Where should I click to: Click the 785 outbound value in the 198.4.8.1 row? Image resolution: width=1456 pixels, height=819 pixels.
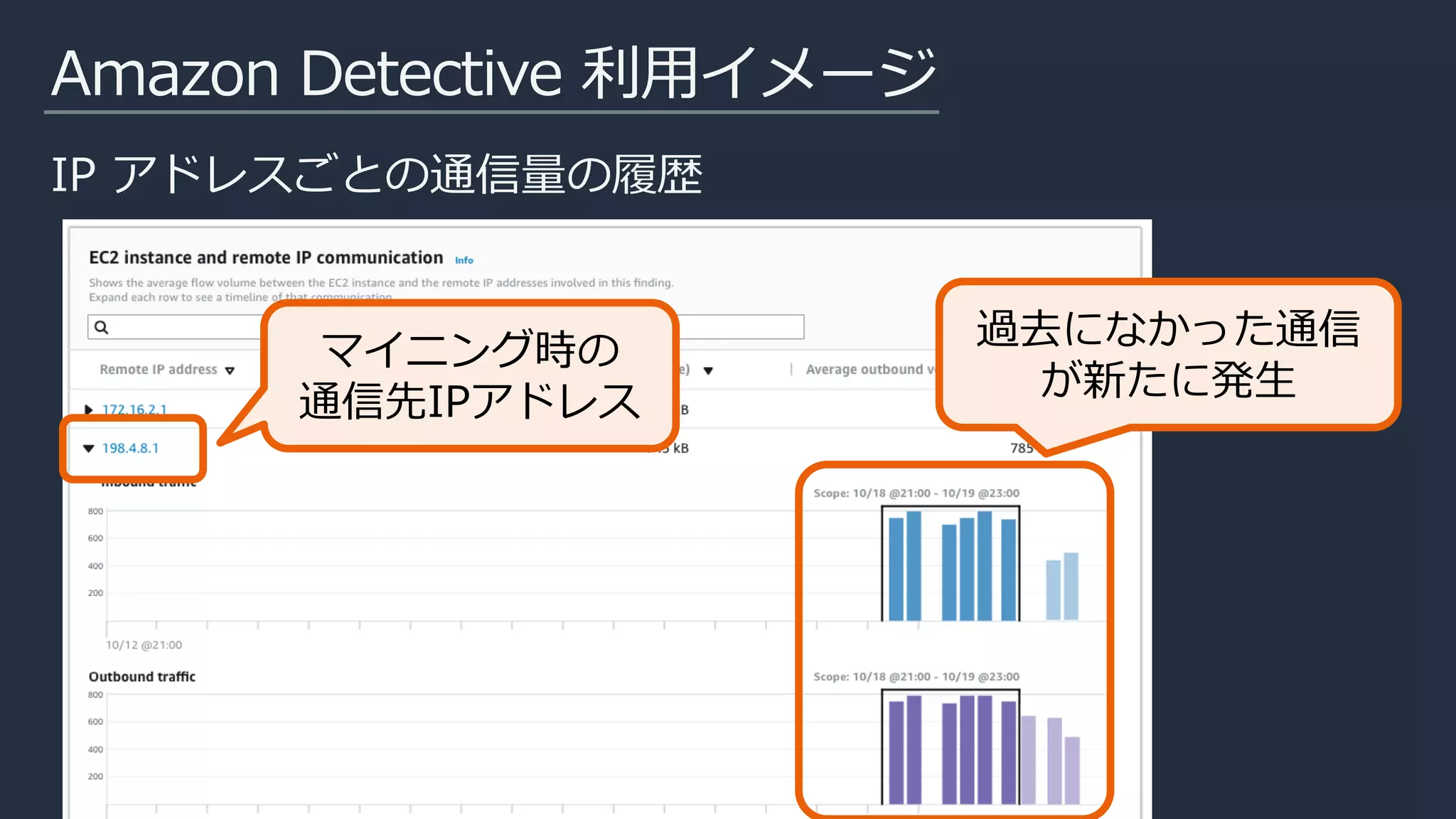(x=1022, y=449)
